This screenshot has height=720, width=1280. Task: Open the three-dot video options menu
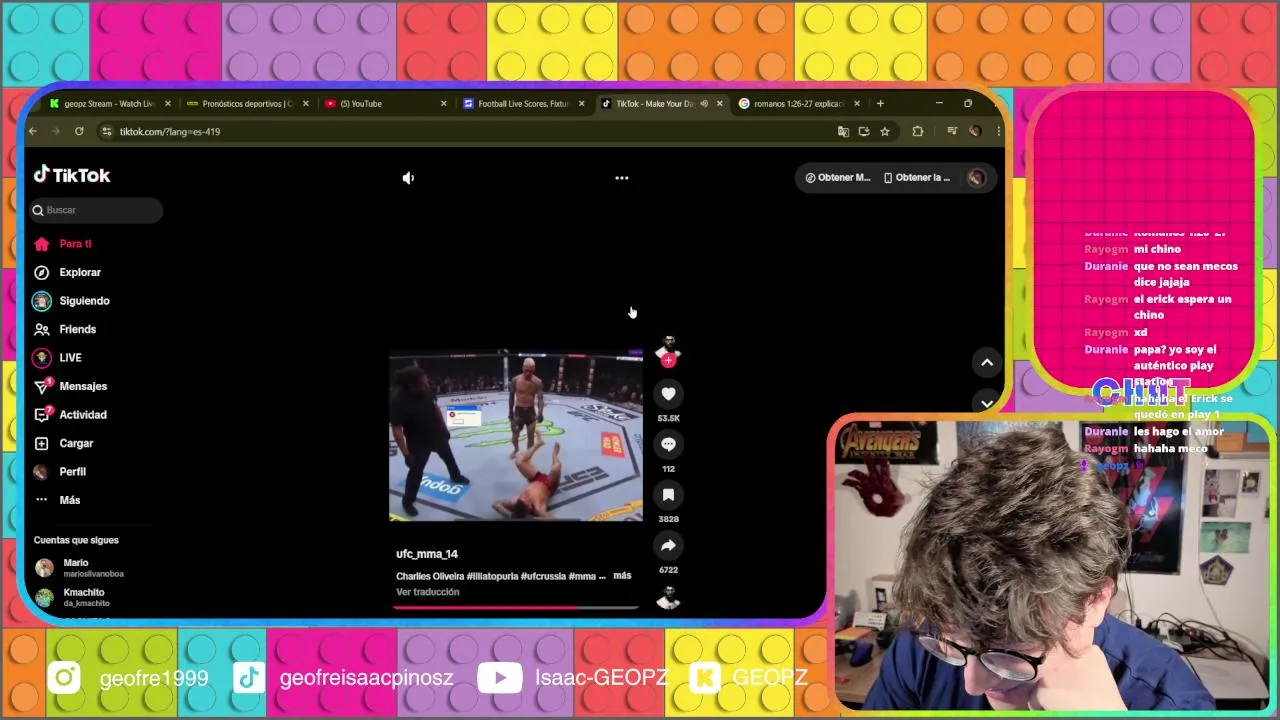(x=621, y=178)
